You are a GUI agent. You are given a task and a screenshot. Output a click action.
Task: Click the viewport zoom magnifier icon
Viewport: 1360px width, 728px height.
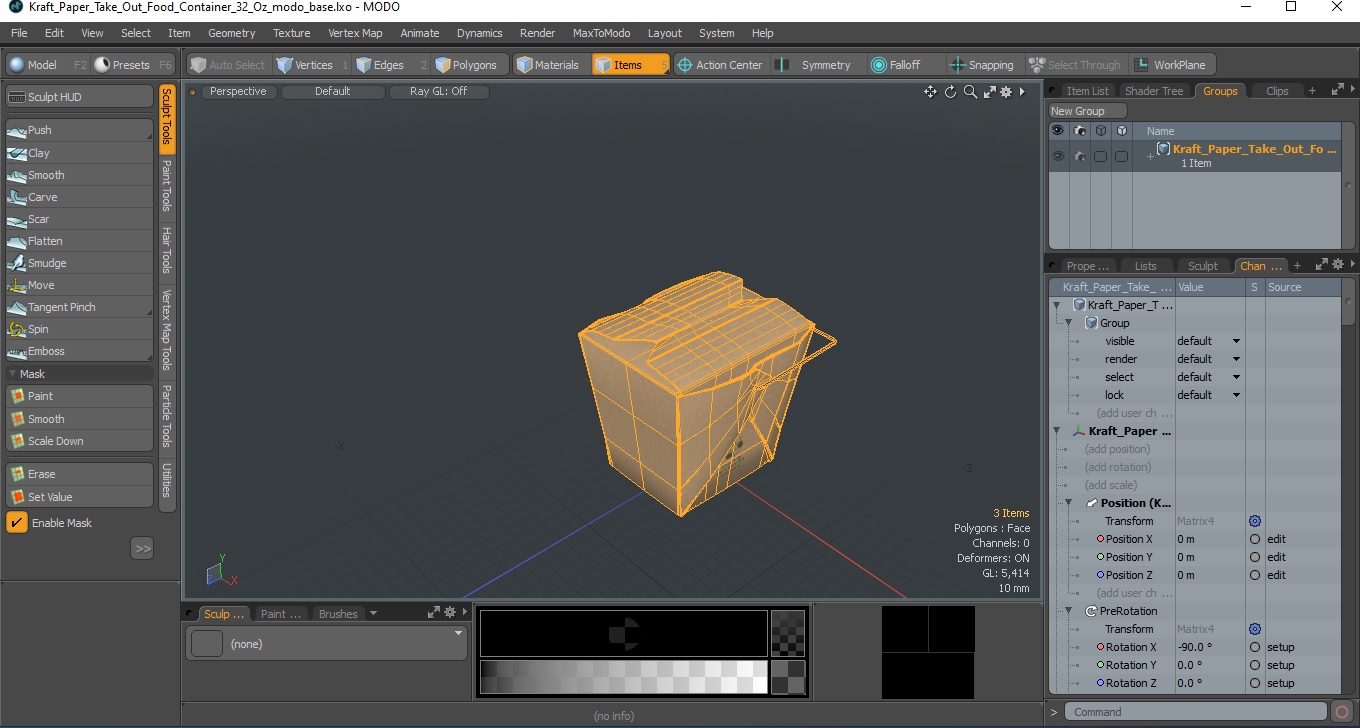[x=970, y=92]
